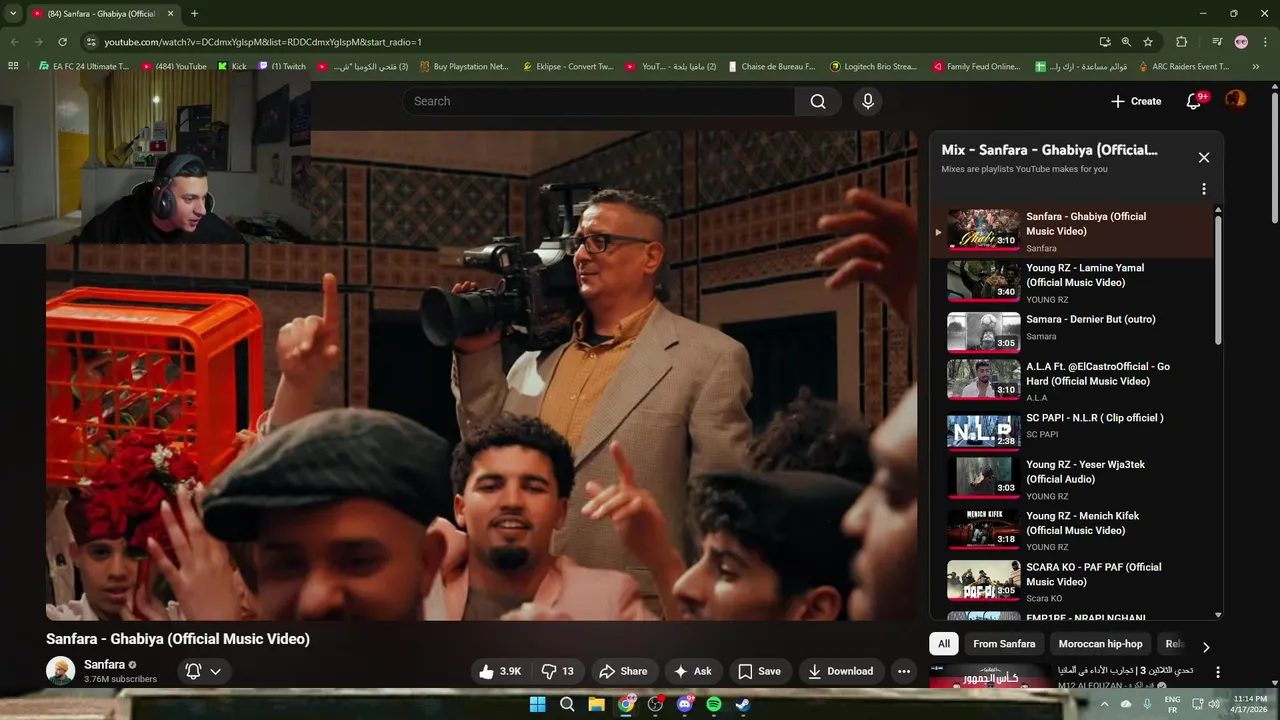Screen dimensions: 1280x720
Task: Open the Kick bookmark
Action: (232, 66)
